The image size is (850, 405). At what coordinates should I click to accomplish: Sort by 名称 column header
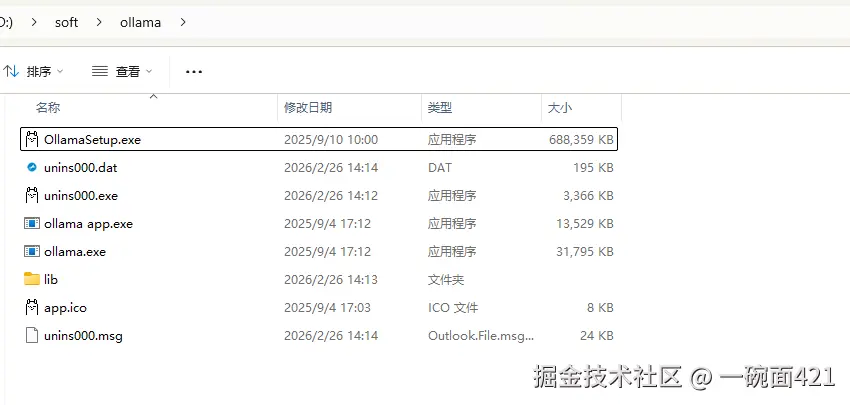48,107
